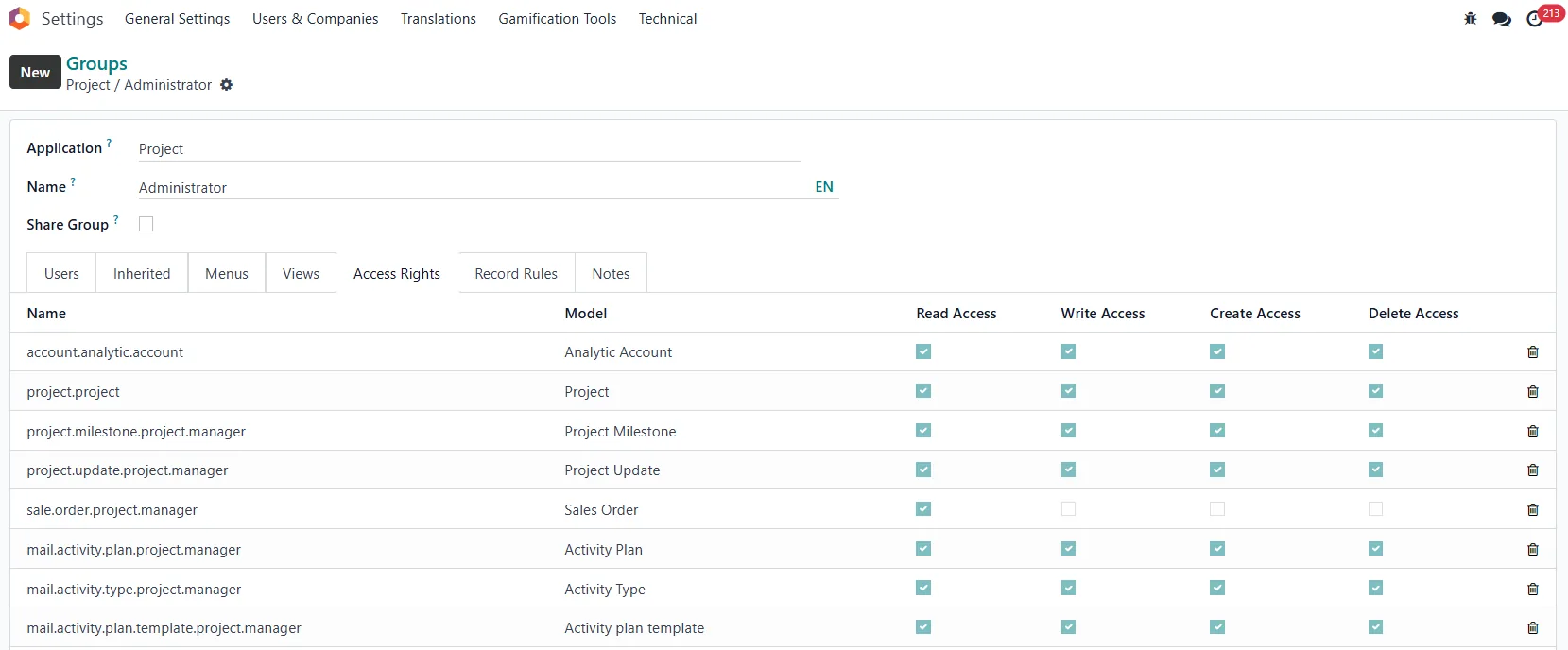Switch to the Record Rules tab
Screen dimensions: 1568x650
(x=516, y=274)
